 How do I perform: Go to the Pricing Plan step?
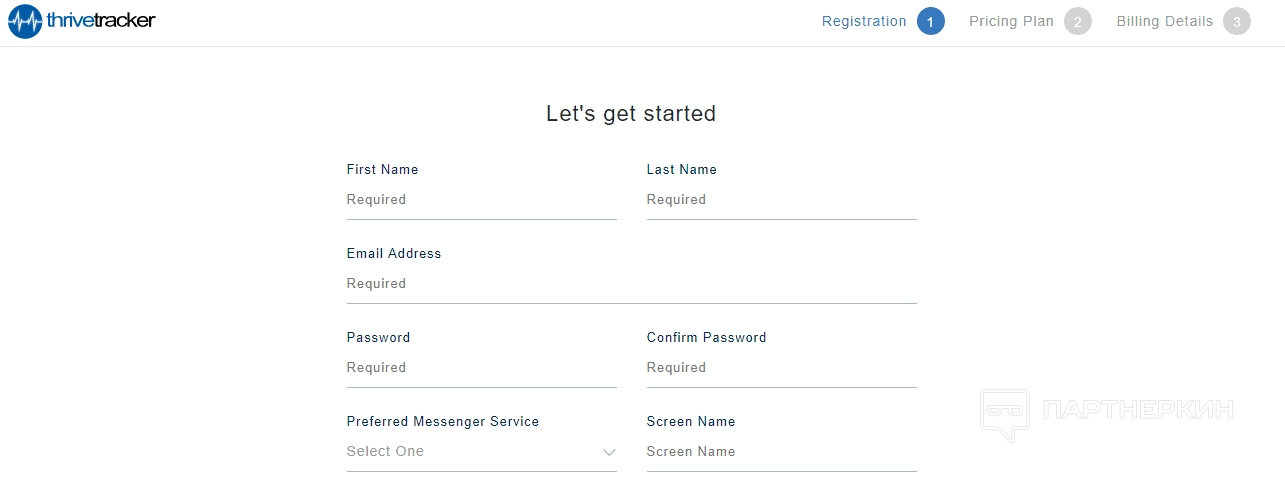pyautogui.click(x=1011, y=21)
